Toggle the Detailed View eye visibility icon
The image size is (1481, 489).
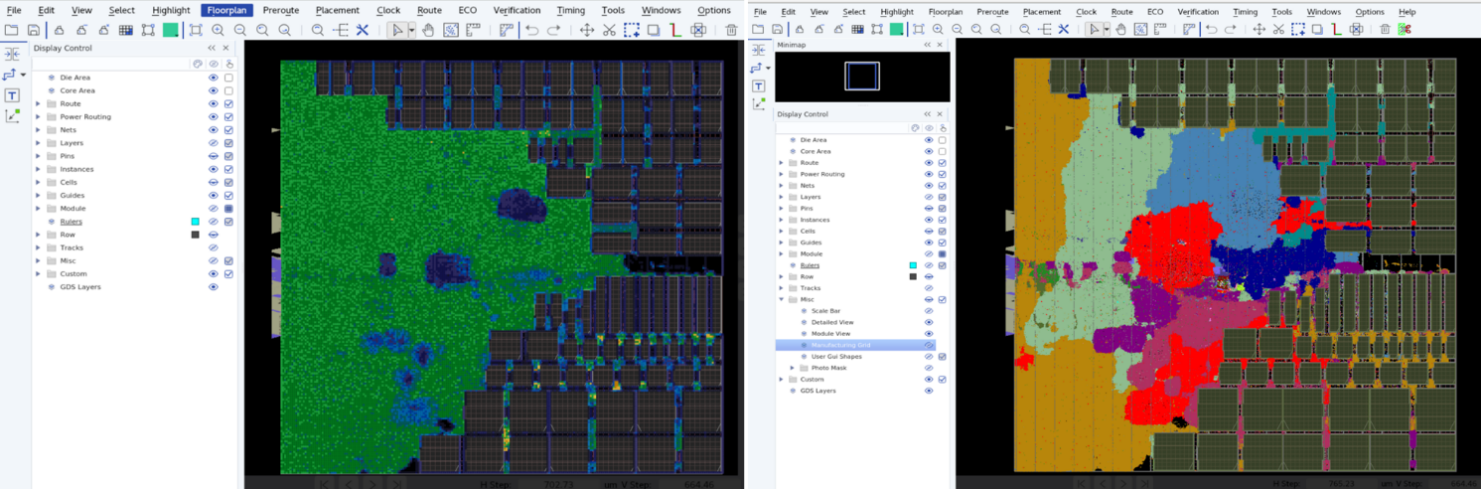click(929, 322)
